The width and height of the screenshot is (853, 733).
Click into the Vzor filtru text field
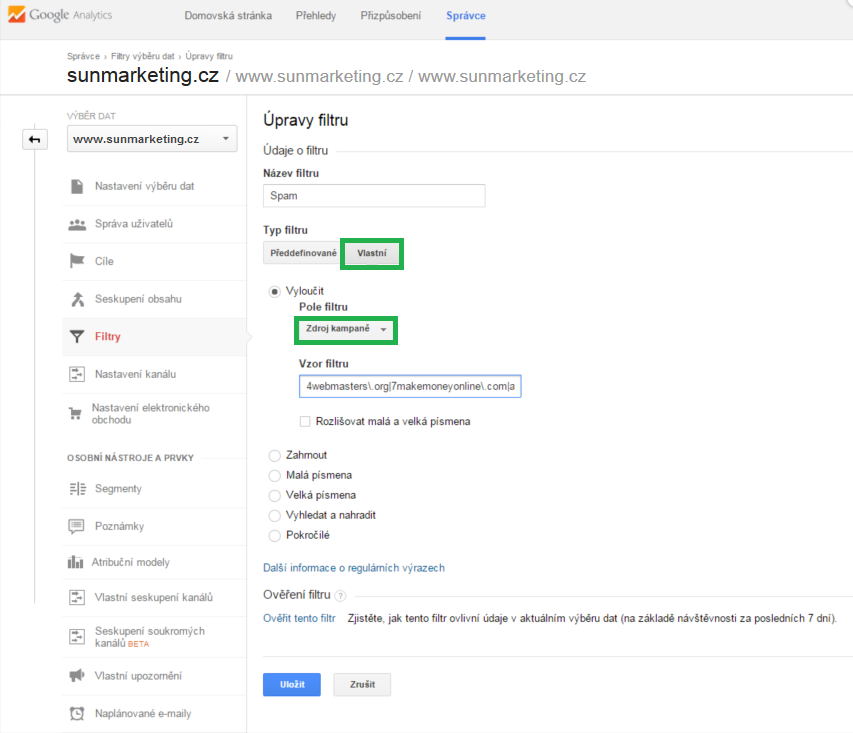coord(410,386)
